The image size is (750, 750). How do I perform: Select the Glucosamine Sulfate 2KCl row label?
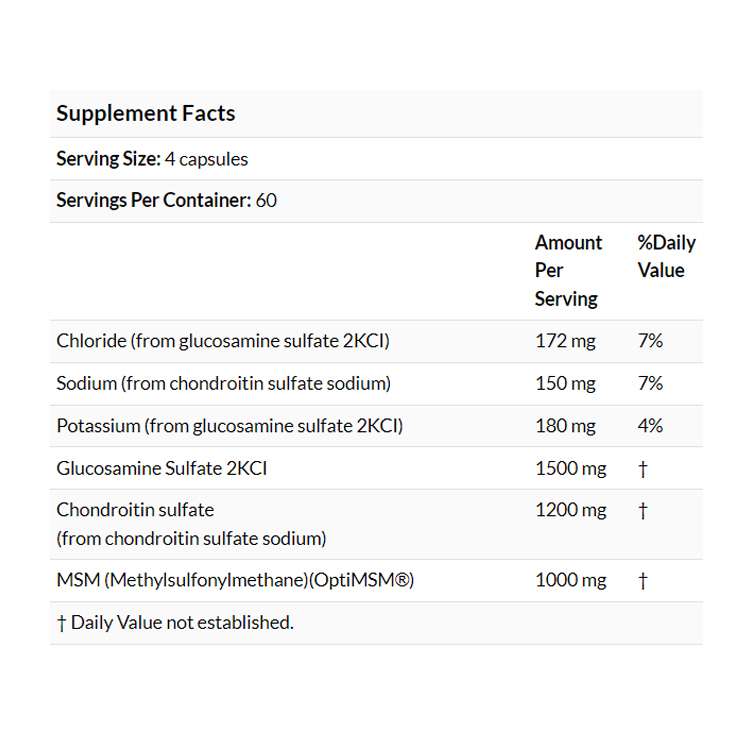(162, 468)
